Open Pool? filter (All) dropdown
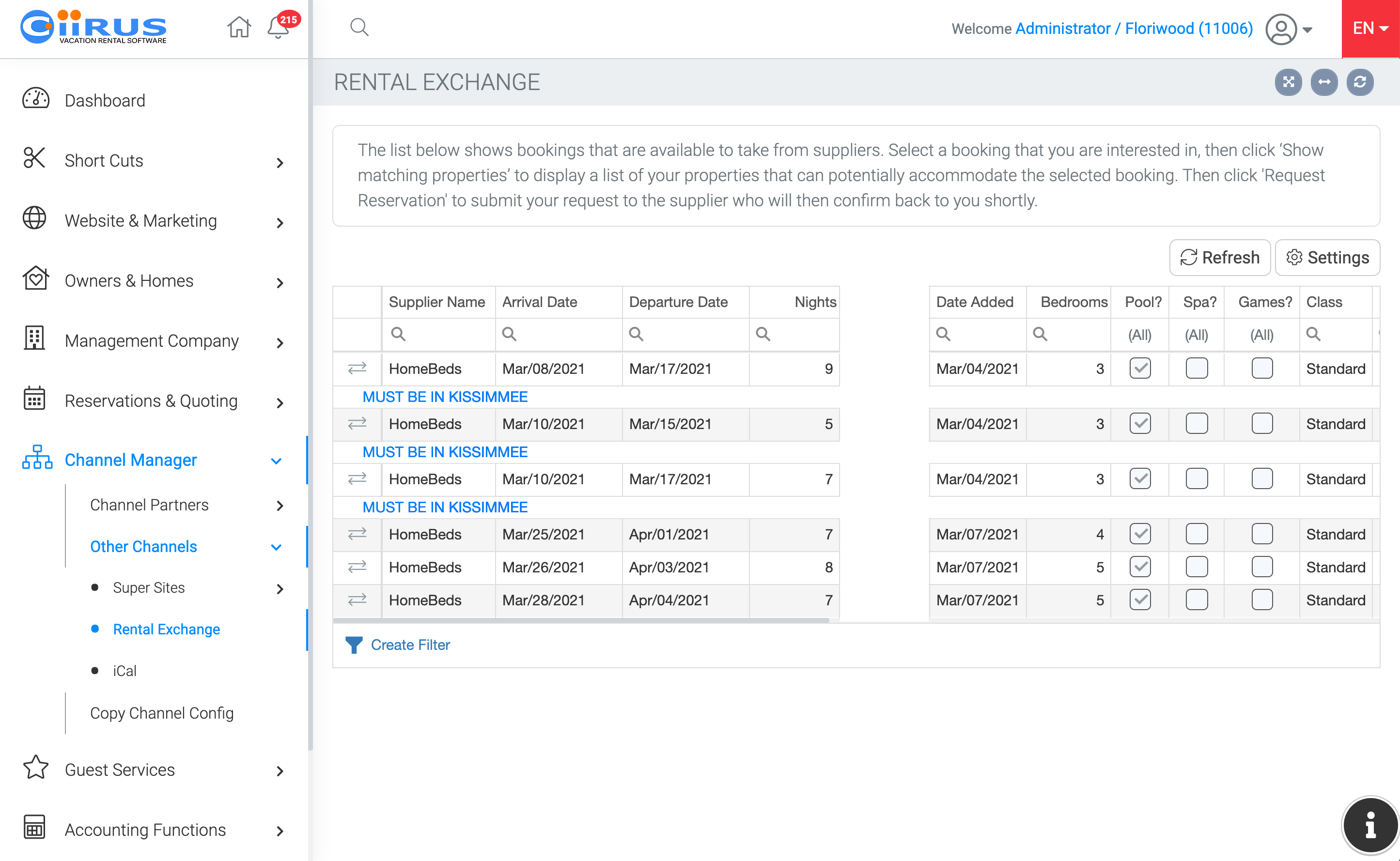 [x=1140, y=335]
